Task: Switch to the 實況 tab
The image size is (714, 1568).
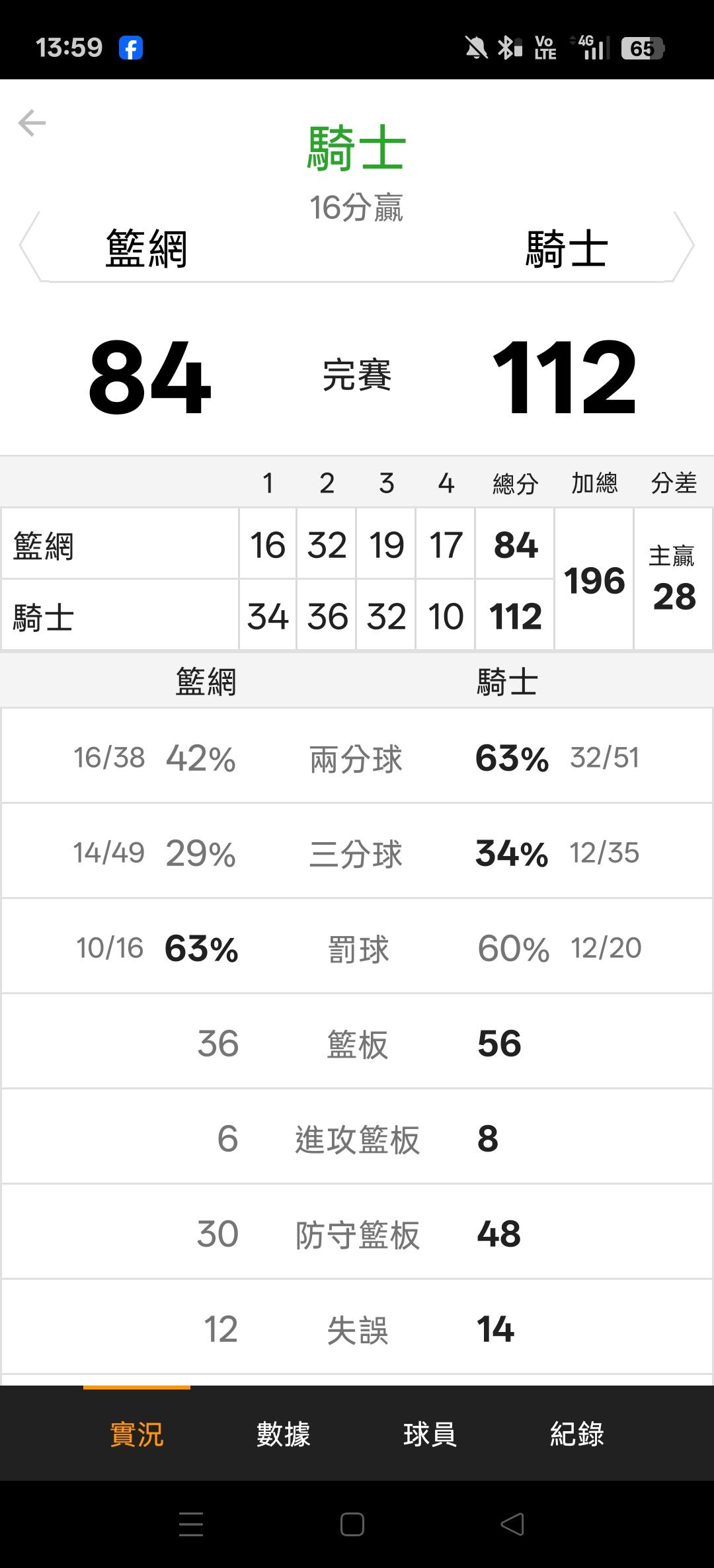Action: click(x=137, y=1434)
